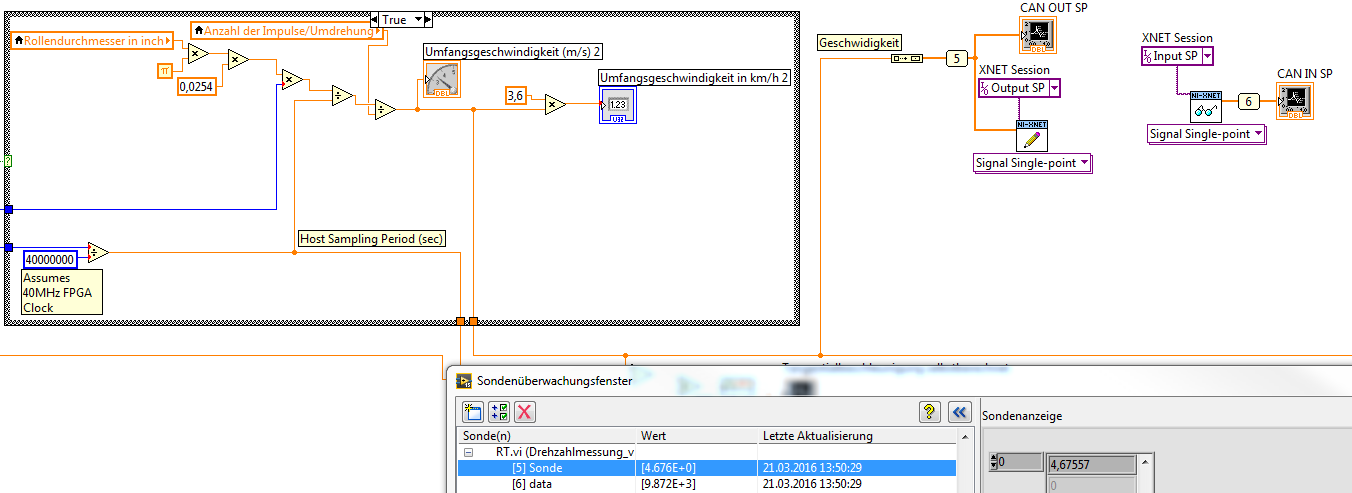Click the build array node after Geschwindigkeit
This screenshot has width=1352, height=493.
(x=907, y=58)
